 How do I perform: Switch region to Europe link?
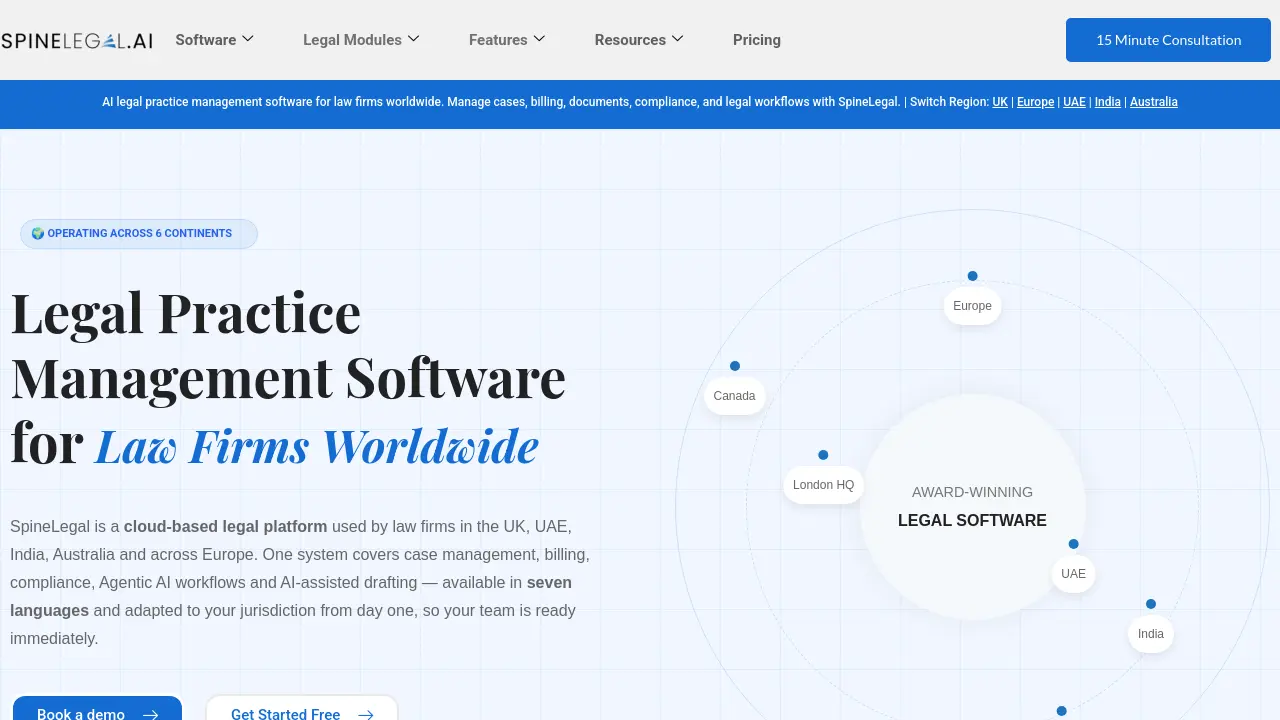click(x=1036, y=102)
